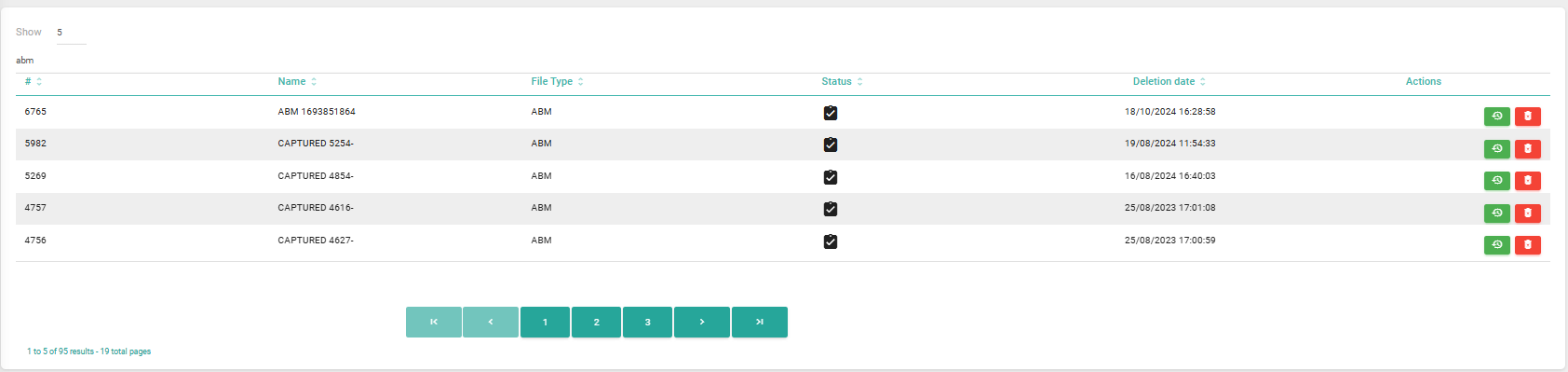
Task: Restore file ABM 1693851864 with green icon
Action: [1496, 117]
